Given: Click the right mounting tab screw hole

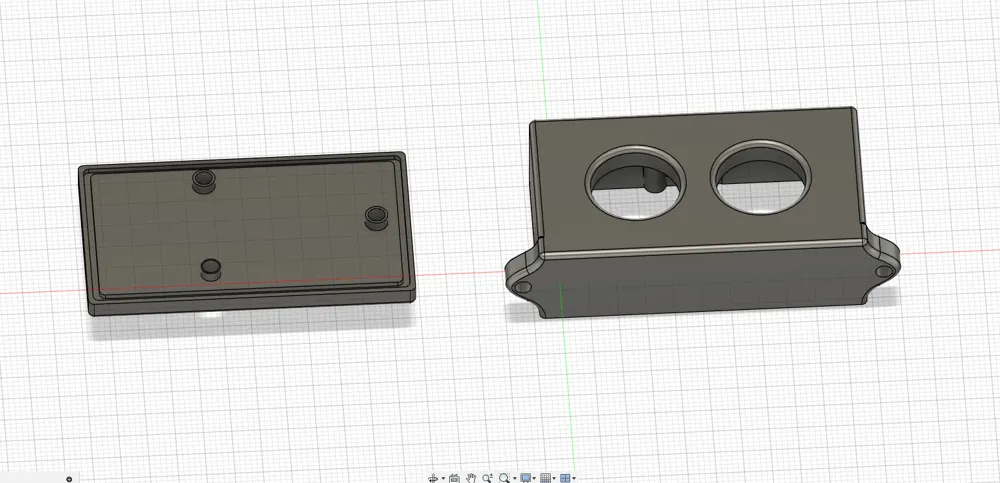Looking at the screenshot, I should click(x=885, y=271).
